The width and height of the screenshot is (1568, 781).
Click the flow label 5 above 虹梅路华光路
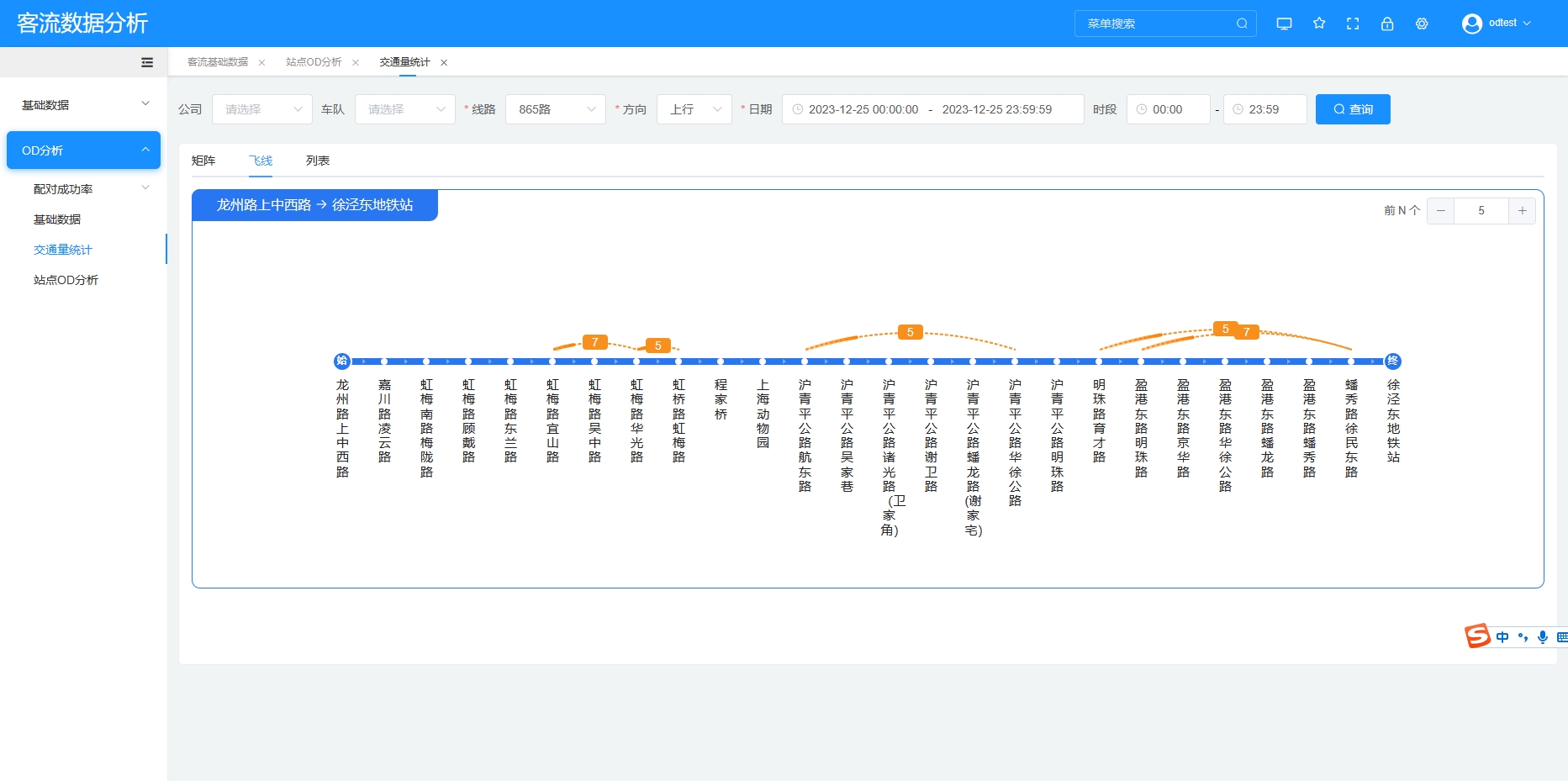click(x=657, y=346)
